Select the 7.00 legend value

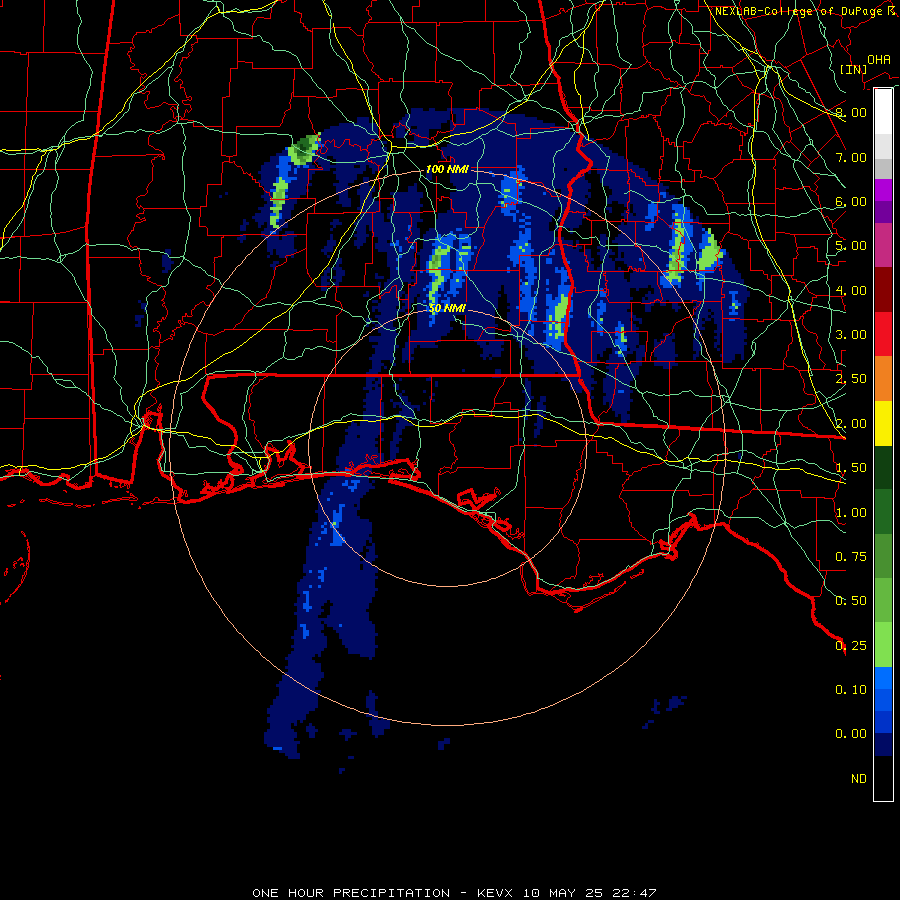click(851, 157)
